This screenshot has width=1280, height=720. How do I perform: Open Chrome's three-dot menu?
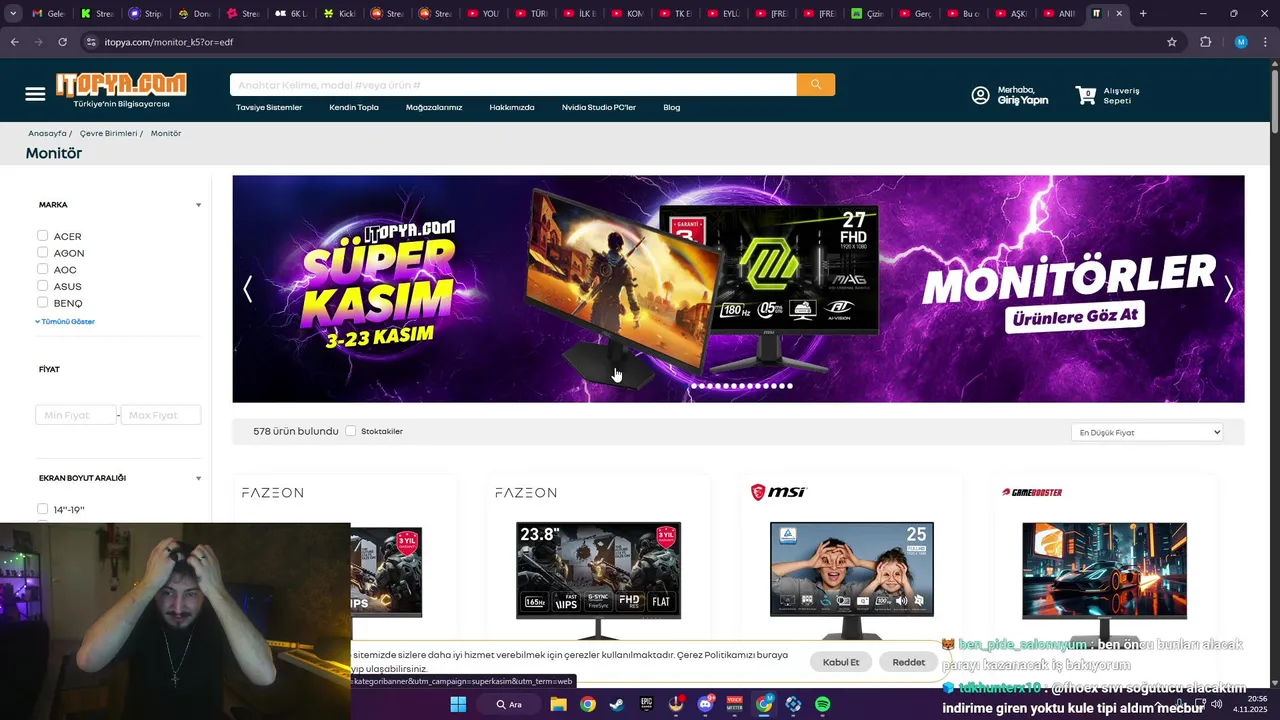[x=1266, y=42]
